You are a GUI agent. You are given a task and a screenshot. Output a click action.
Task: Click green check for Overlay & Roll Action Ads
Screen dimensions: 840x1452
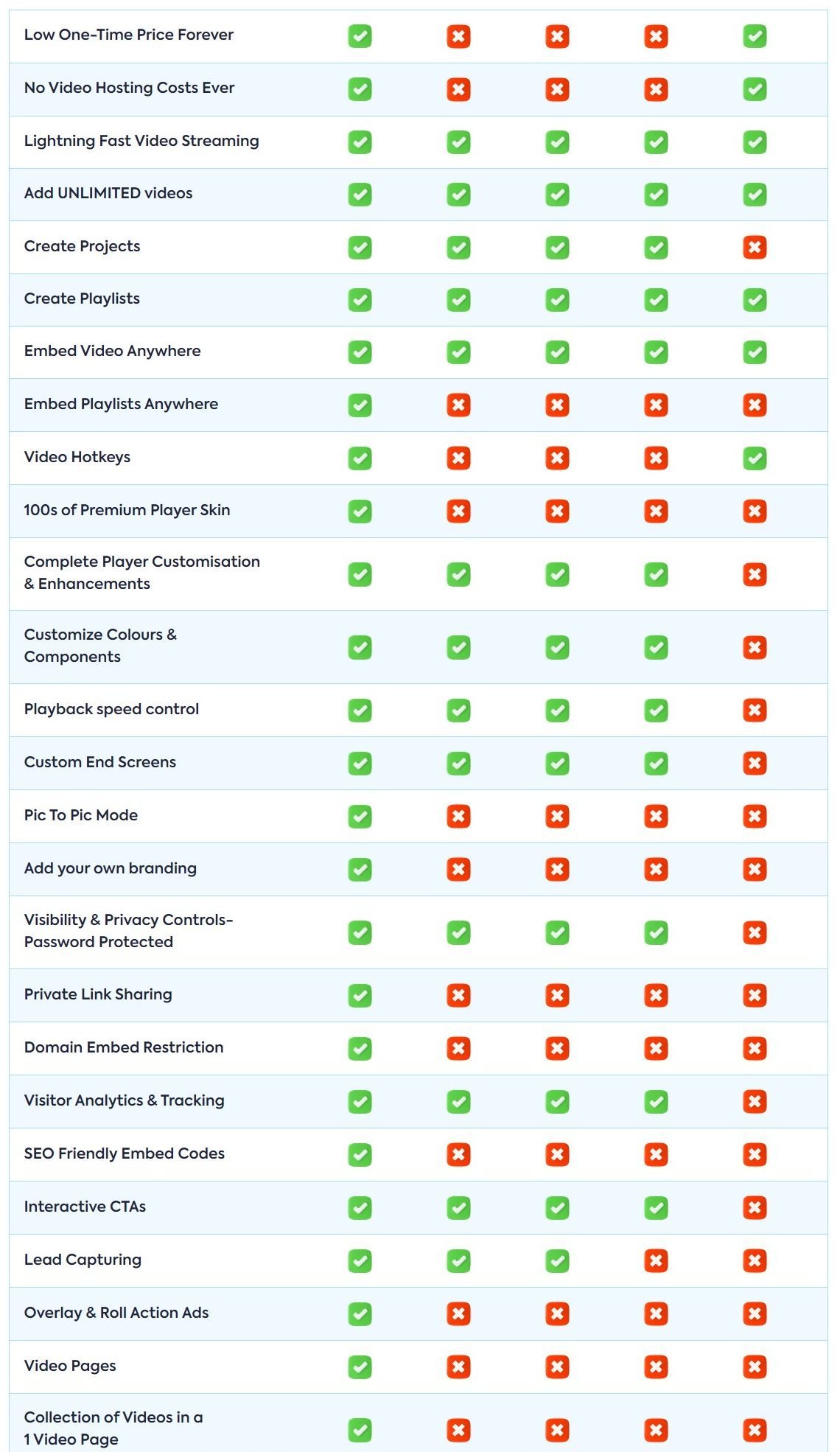click(360, 1313)
